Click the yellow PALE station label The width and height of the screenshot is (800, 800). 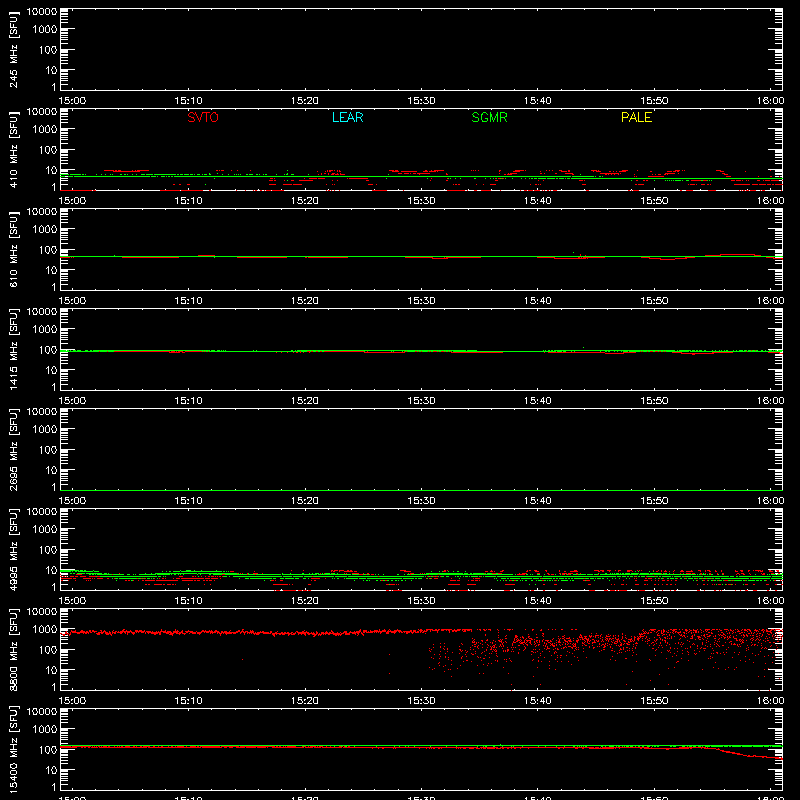636,117
